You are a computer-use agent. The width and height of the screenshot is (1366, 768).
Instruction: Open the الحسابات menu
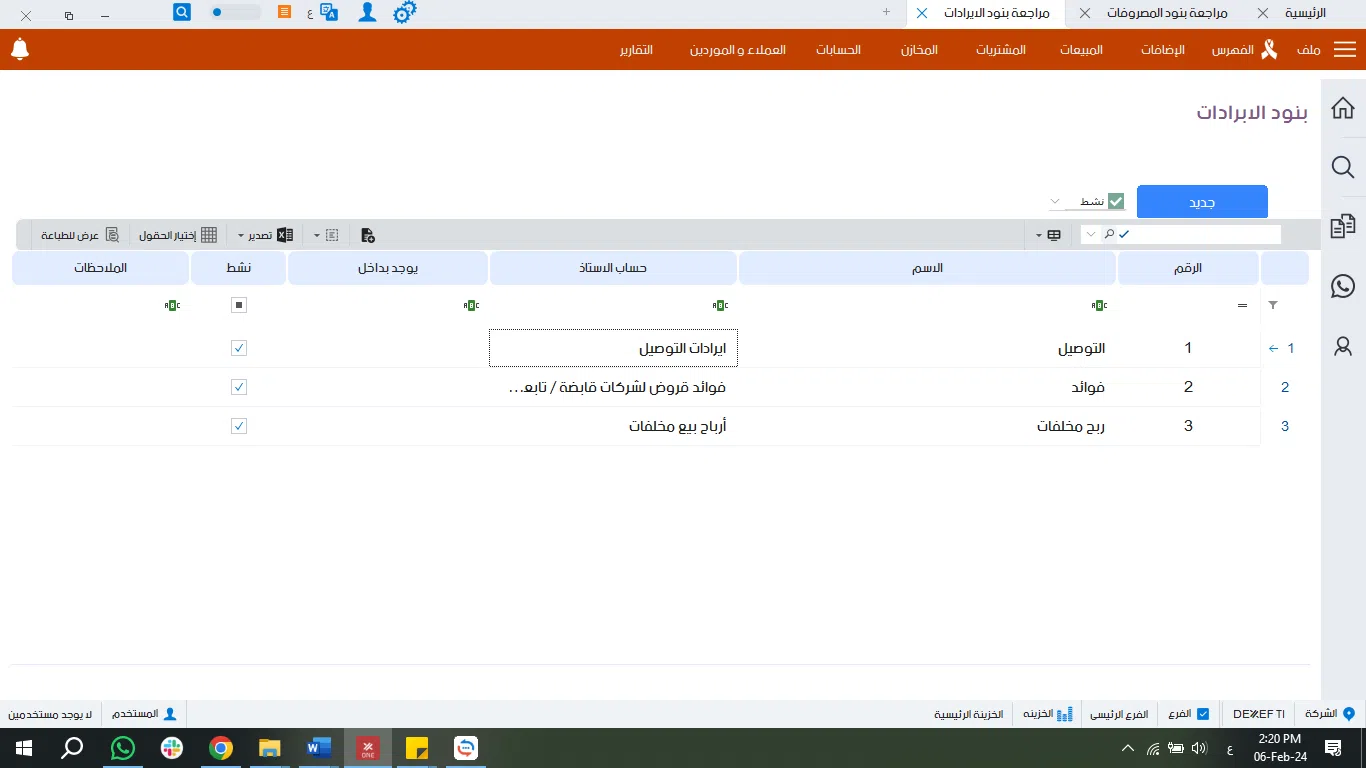tap(839, 49)
